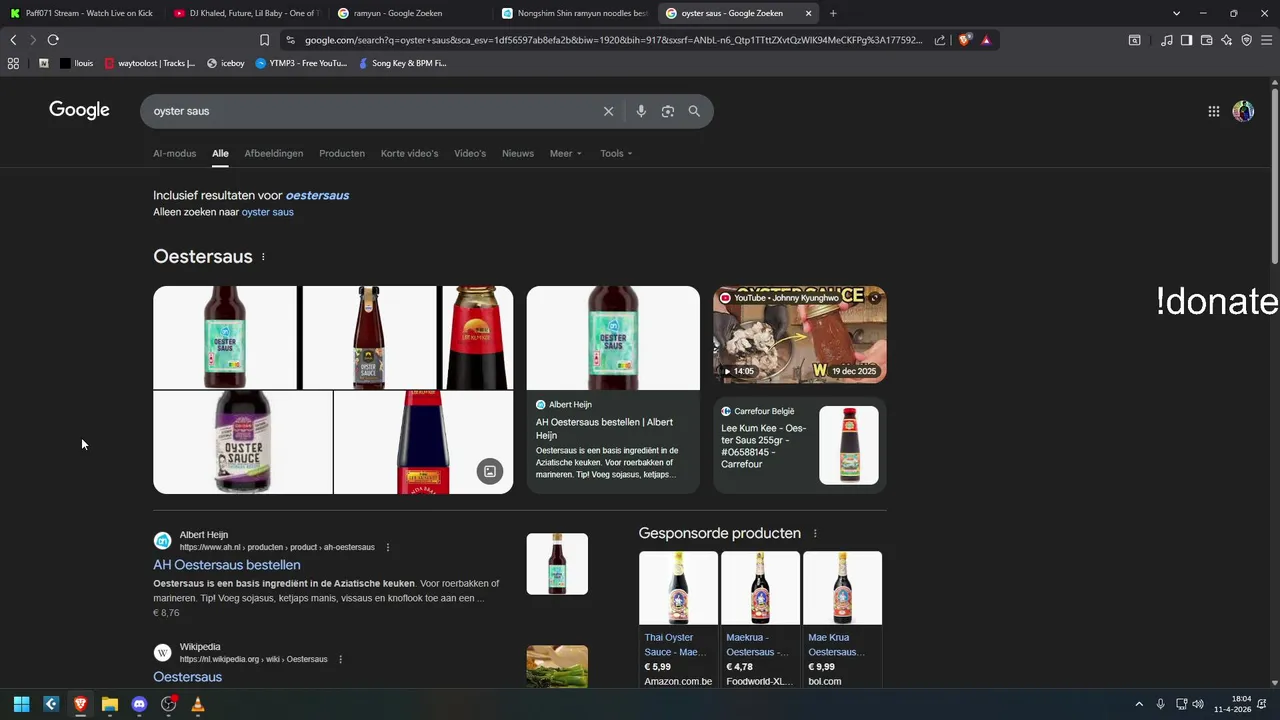Open the tab search dropdown arrow
1280x720 pixels.
coord(1176,13)
